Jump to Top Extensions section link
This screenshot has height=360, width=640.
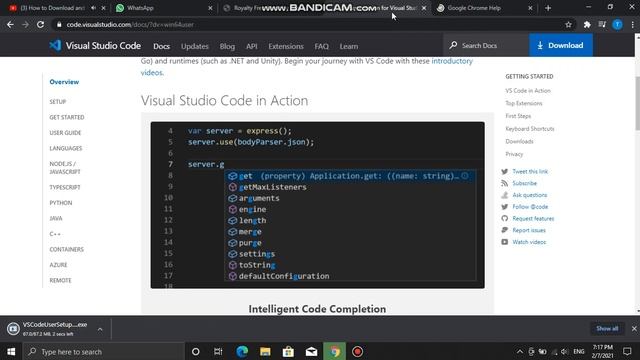[x=524, y=103]
